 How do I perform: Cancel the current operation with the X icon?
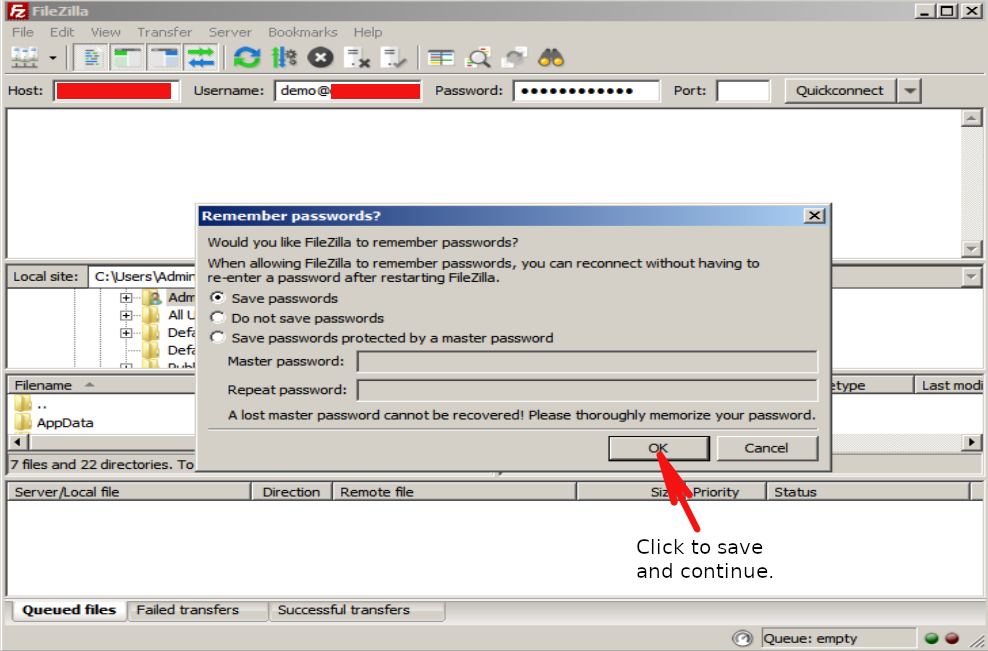coord(320,58)
